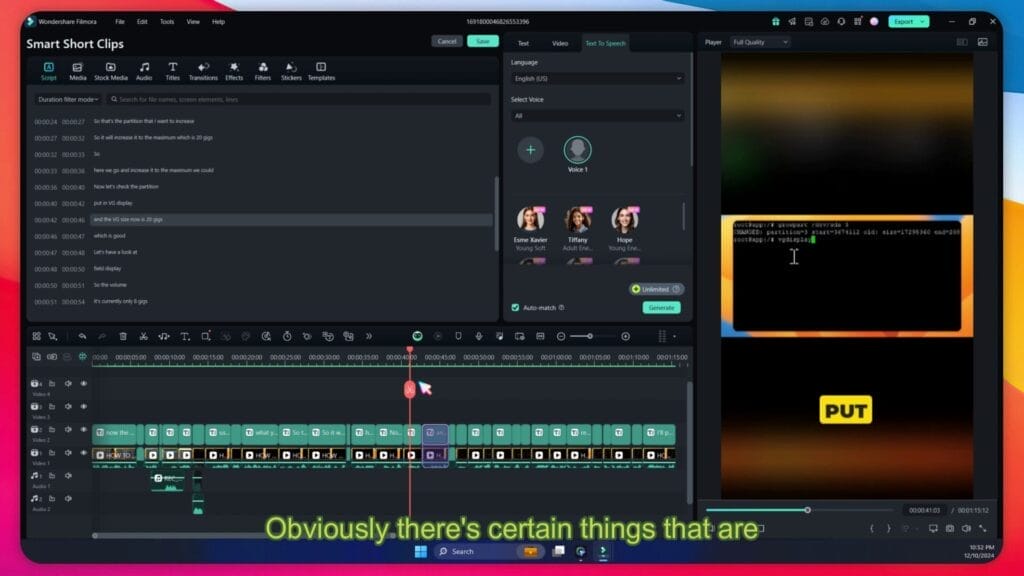Screen dimensions: 1024x576
Task: Toggle visibility of the Video 2 track
Action: pos(84,429)
